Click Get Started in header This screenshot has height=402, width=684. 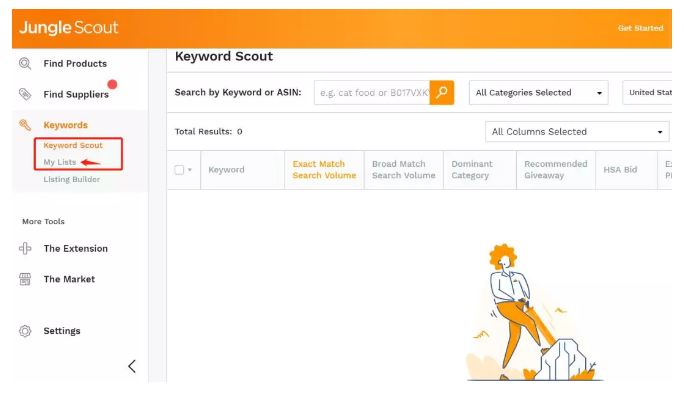(640, 28)
